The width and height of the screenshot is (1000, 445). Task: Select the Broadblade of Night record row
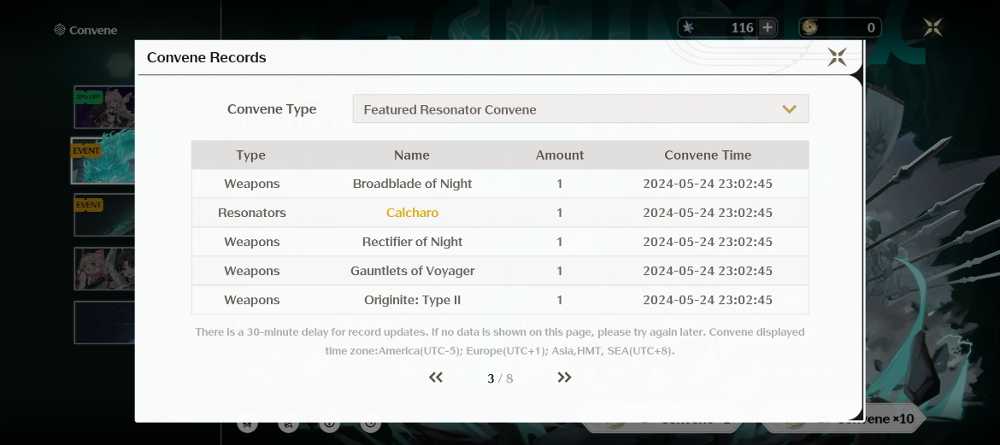point(500,184)
